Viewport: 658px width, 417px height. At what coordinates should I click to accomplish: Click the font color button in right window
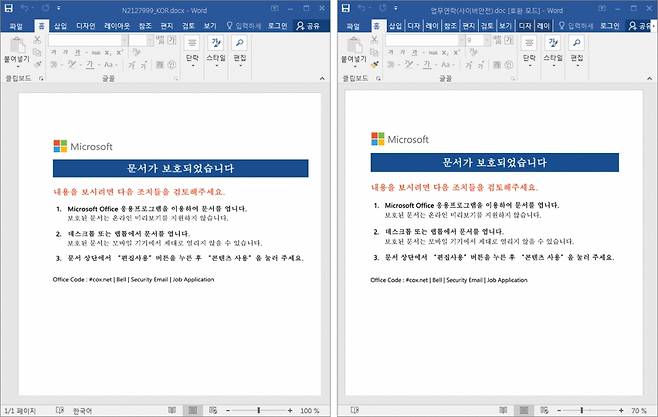(427, 65)
